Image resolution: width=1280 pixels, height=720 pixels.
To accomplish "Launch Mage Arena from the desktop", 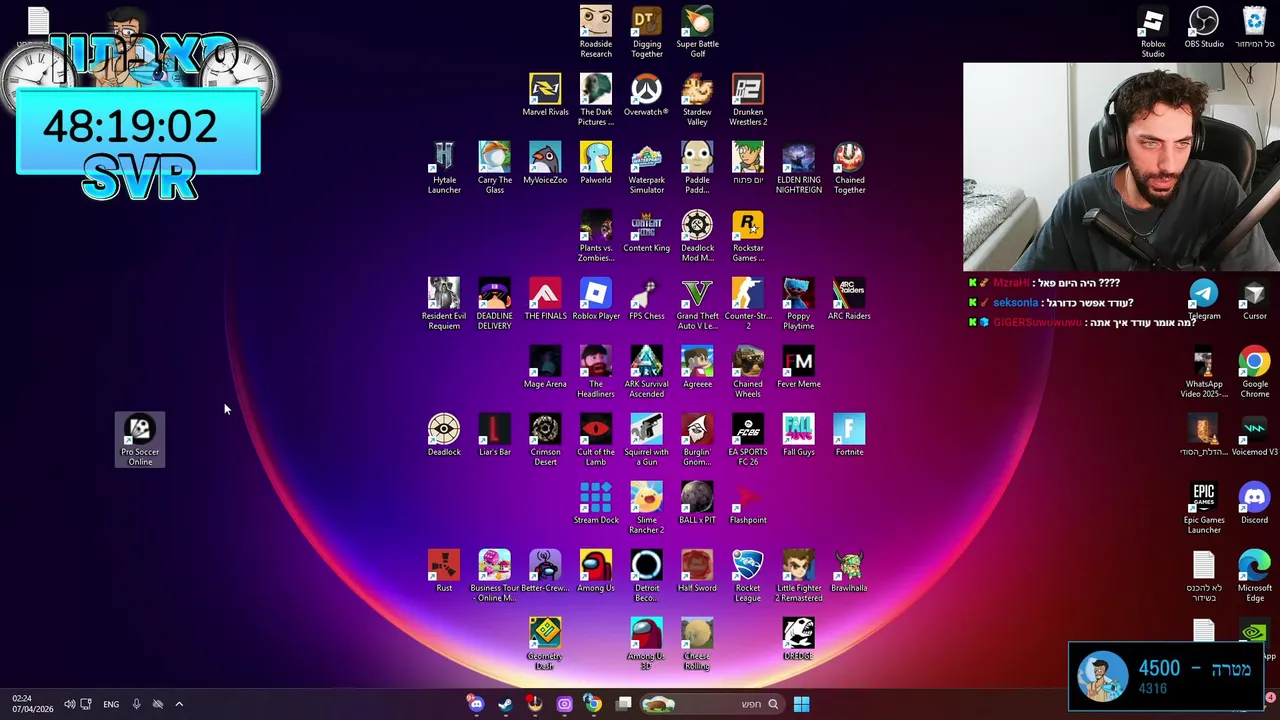I will pos(545,367).
